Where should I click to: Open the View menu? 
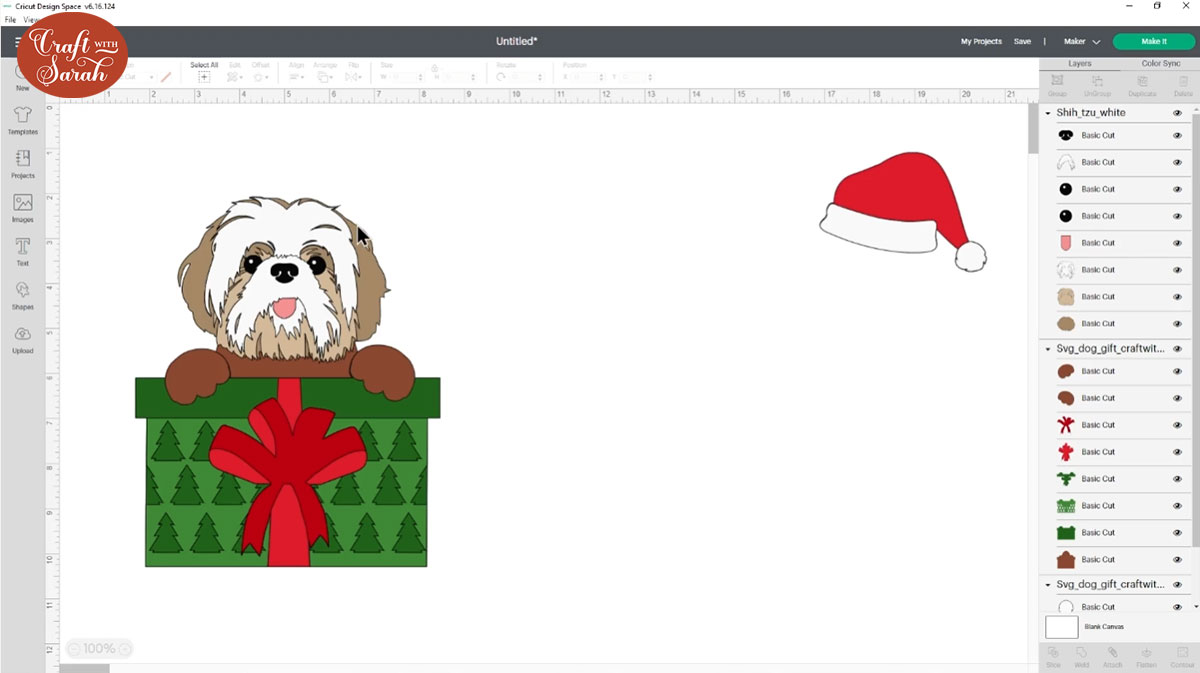click(x=31, y=20)
